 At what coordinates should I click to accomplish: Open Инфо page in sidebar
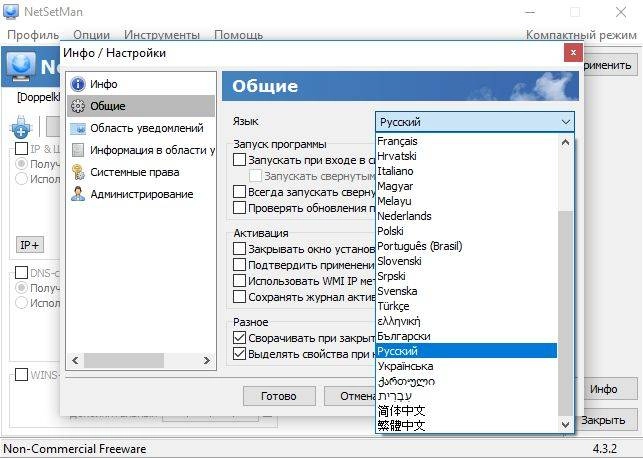pyautogui.click(x=141, y=84)
